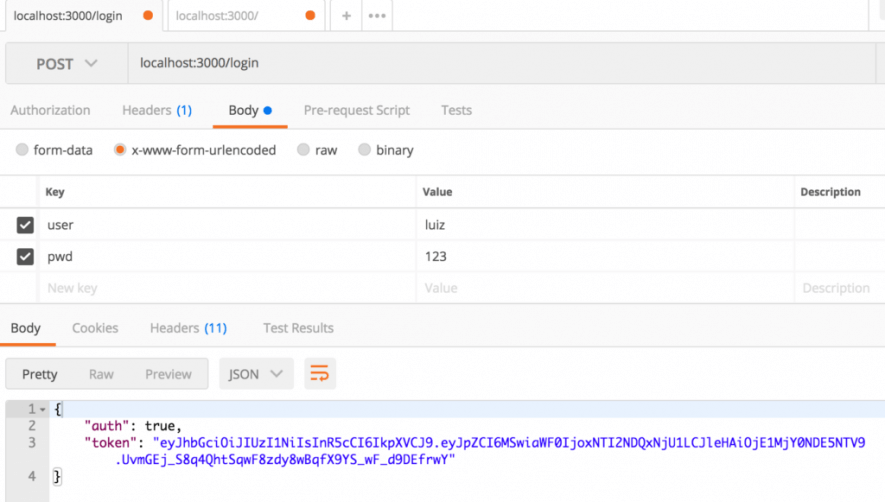Collapse JSON at line 1 fold arrow
Screen dimensions: 885x502
42,410
